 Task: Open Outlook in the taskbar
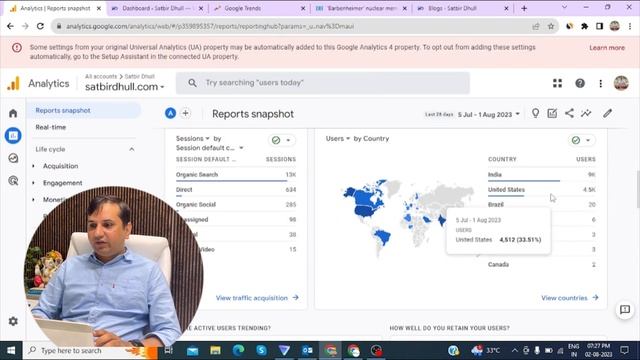[307, 350]
